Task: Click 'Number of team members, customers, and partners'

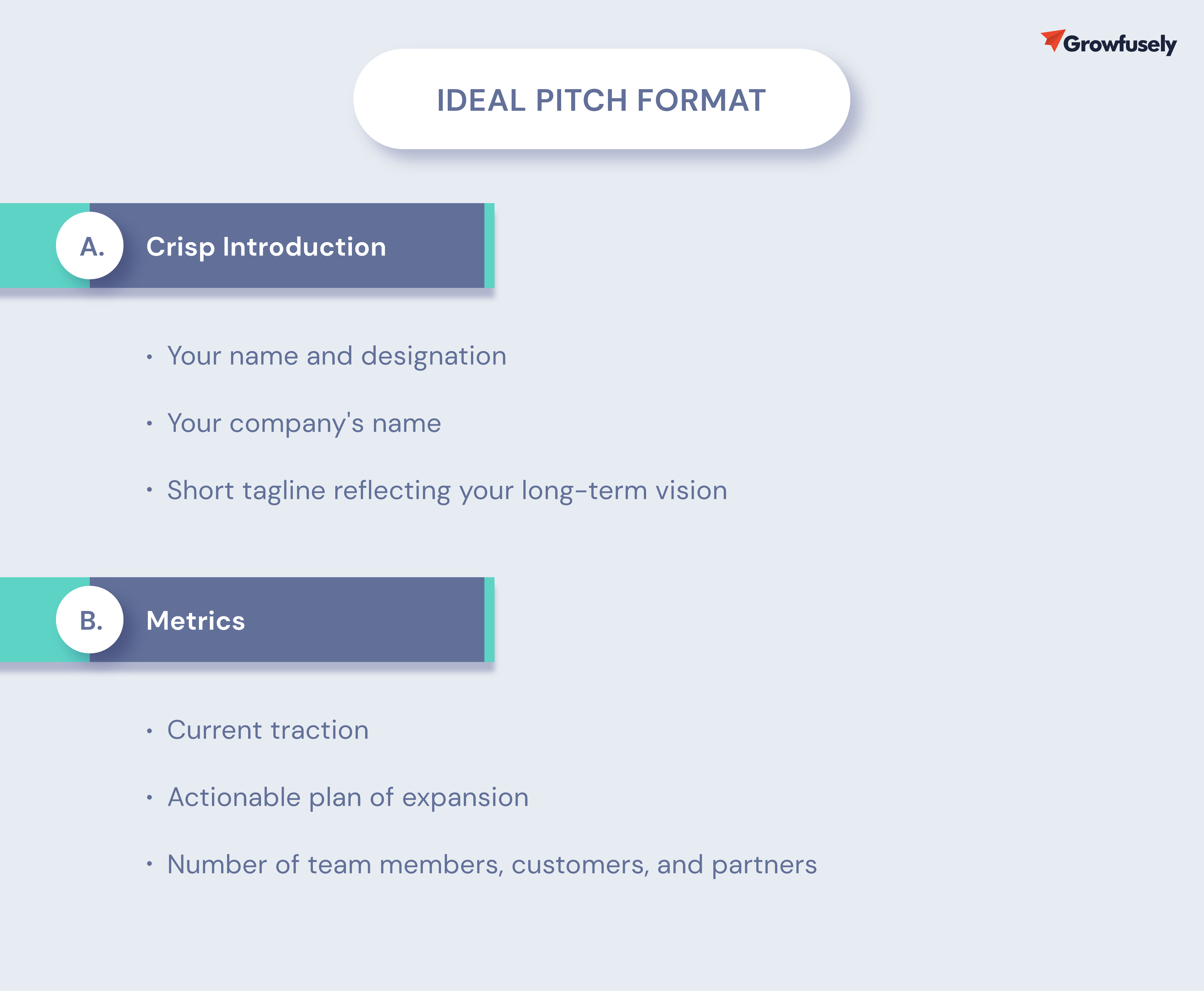Action: (492, 865)
